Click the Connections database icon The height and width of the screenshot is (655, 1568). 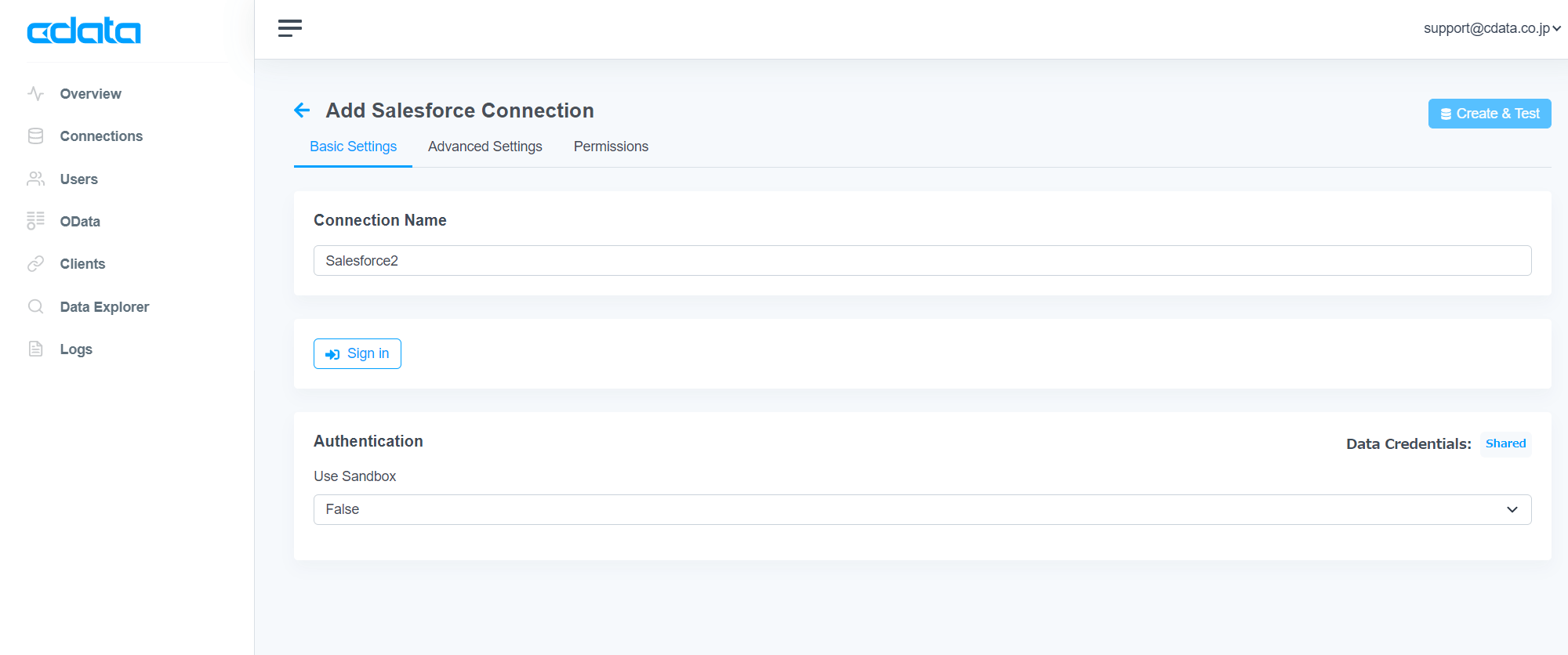coord(35,136)
